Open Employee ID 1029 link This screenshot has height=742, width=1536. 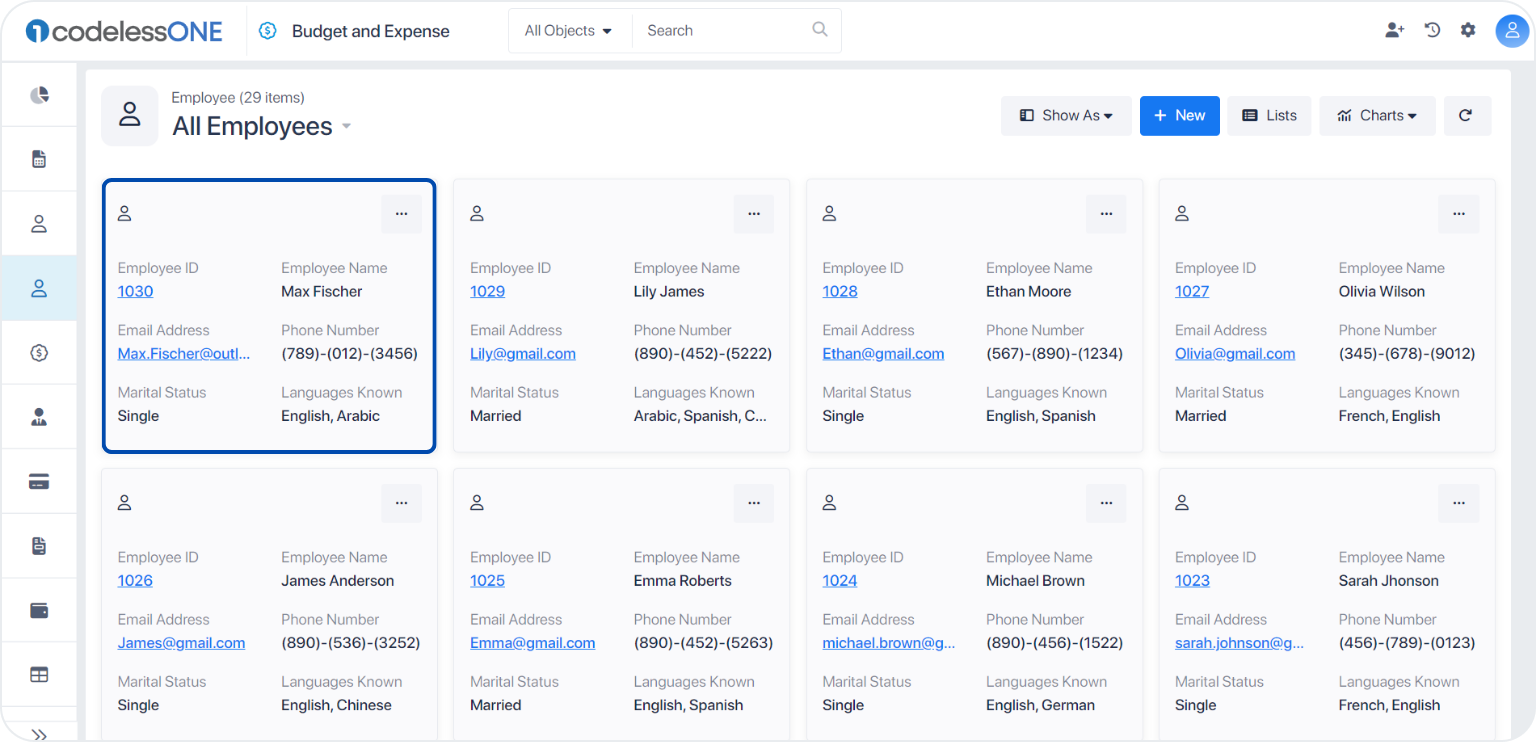pyautogui.click(x=487, y=292)
